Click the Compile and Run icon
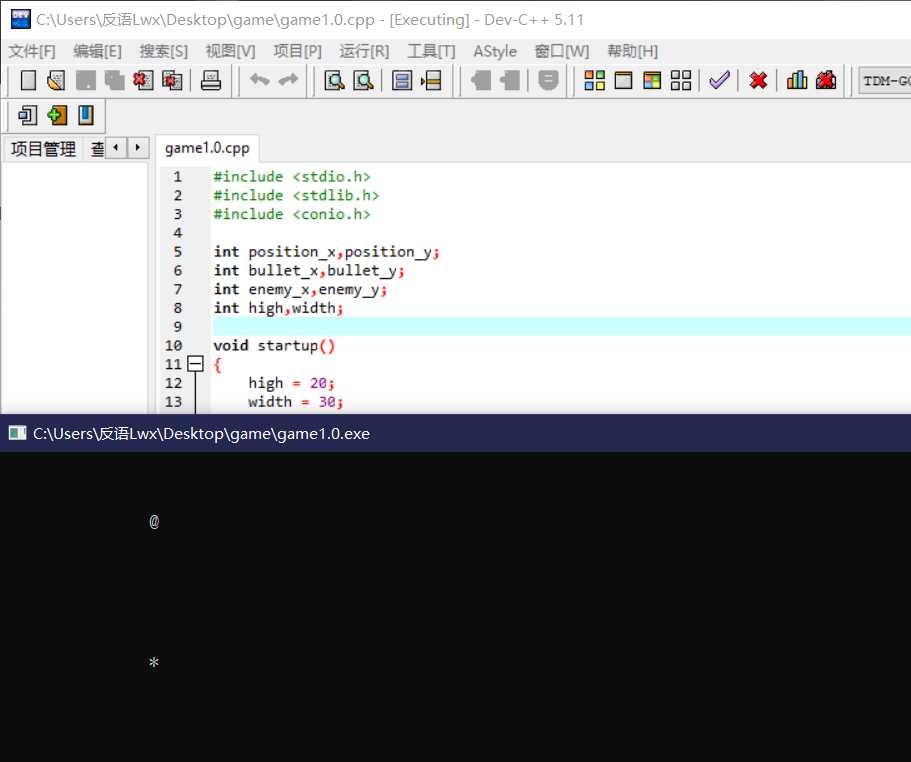The image size is (911, 762). coord(652,80)
